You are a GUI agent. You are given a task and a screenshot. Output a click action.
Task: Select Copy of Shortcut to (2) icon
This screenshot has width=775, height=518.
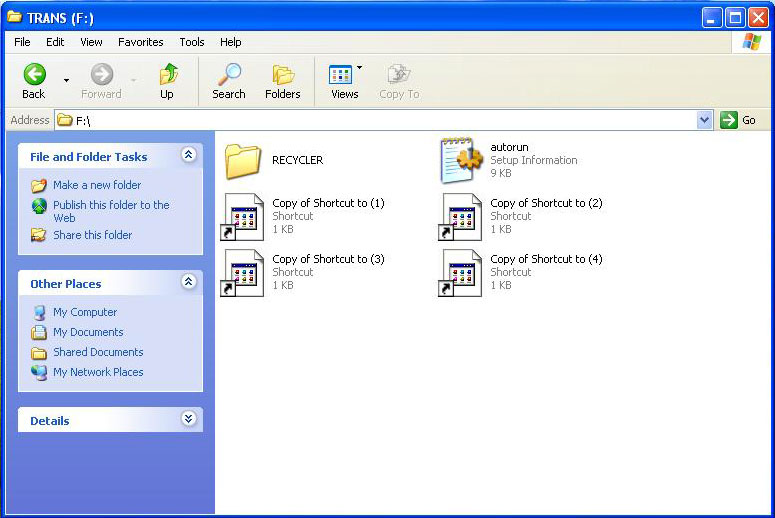click(460, 217)
